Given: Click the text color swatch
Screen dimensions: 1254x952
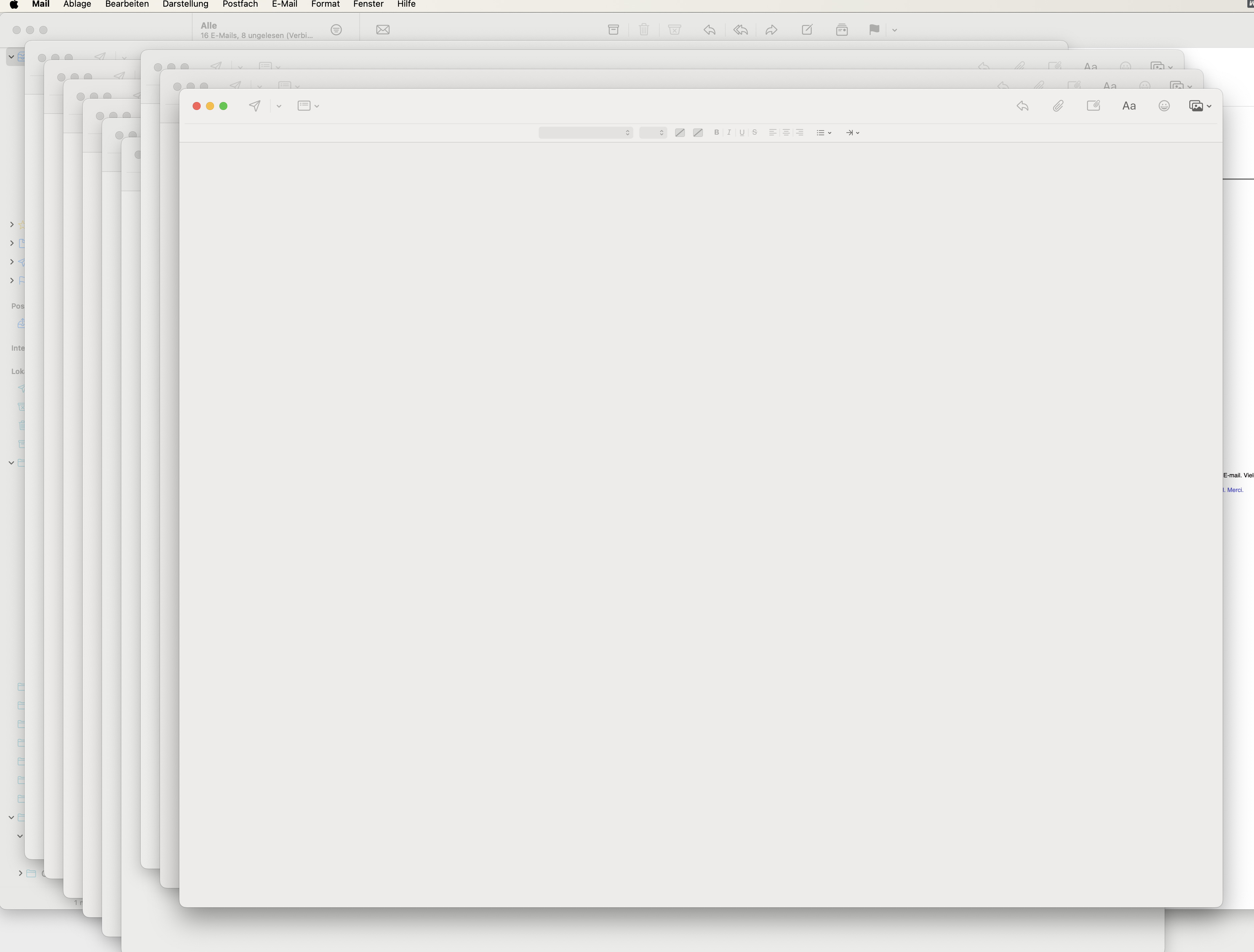Looking at the screenshot, I should tap(680, 132).
